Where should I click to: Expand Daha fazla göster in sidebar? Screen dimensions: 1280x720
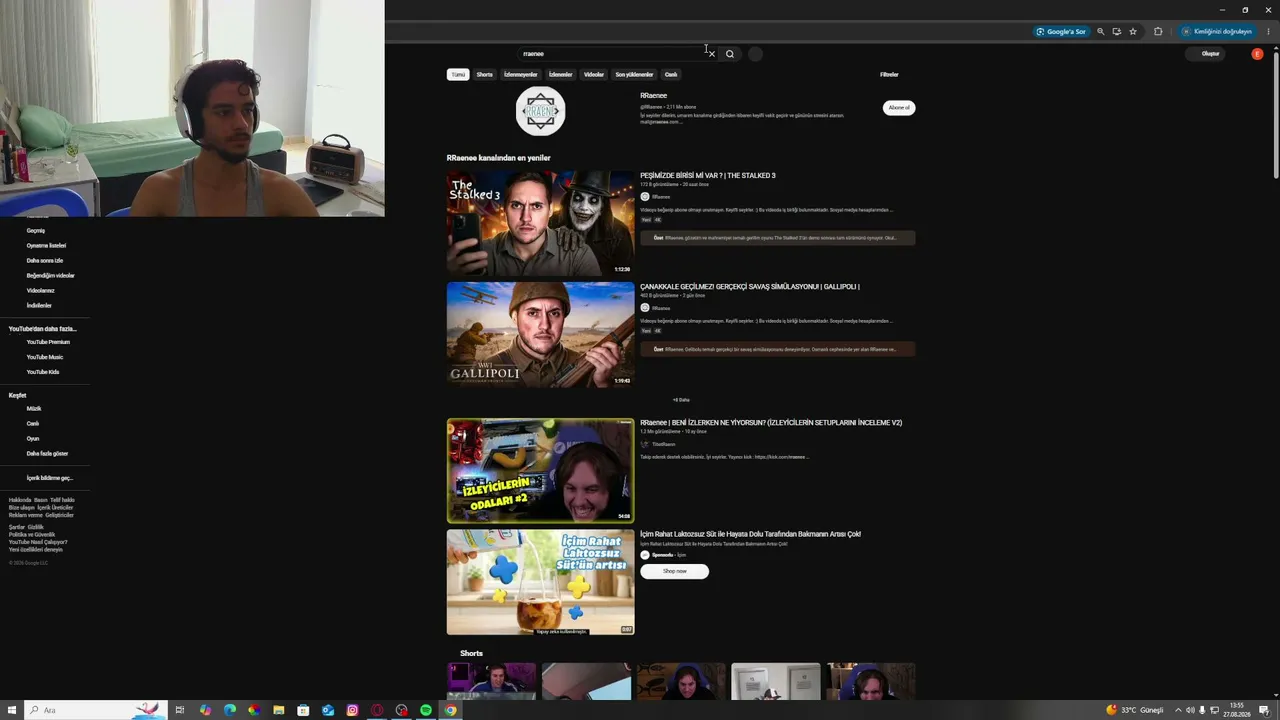point(47,454)
